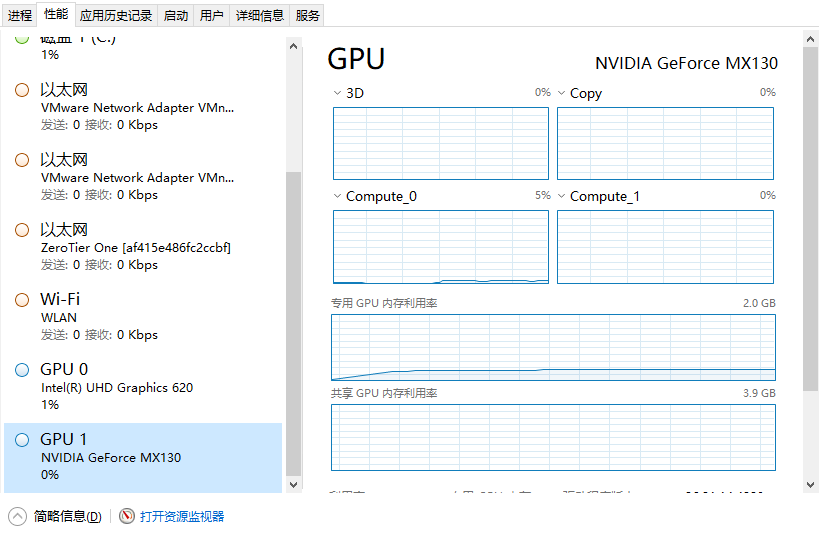Click the 专用 GPU 内存利用率 graph

tap(553, 347)
